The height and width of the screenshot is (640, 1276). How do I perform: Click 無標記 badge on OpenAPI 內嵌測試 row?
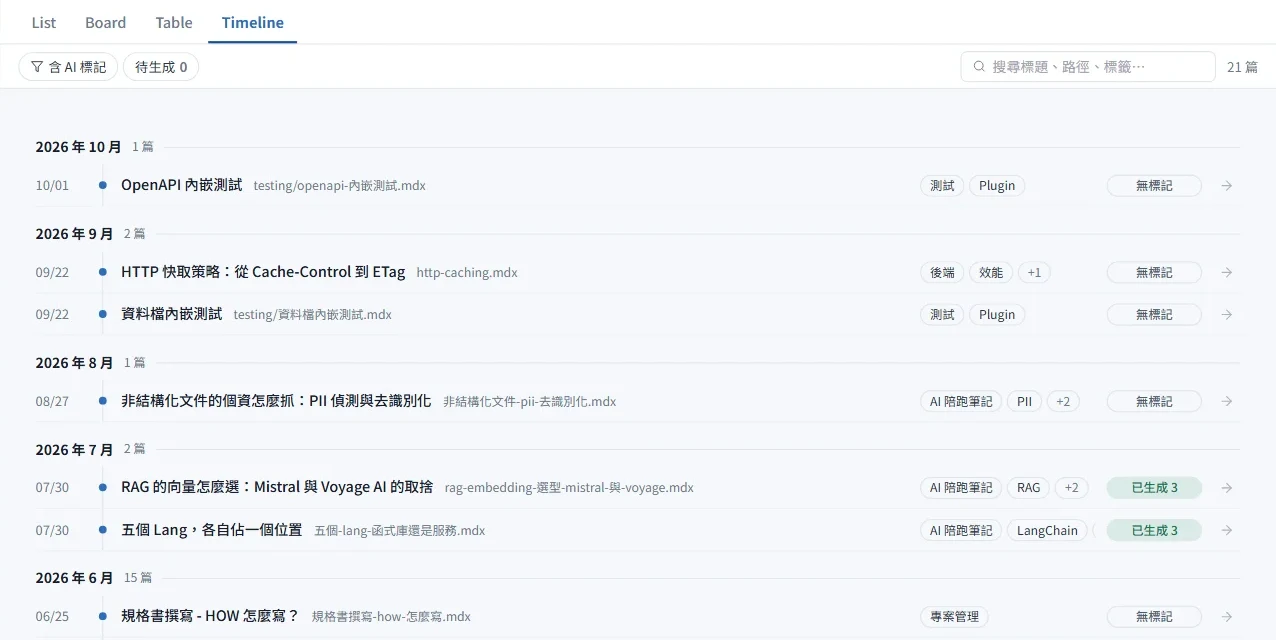click(x=1154, y=186)
